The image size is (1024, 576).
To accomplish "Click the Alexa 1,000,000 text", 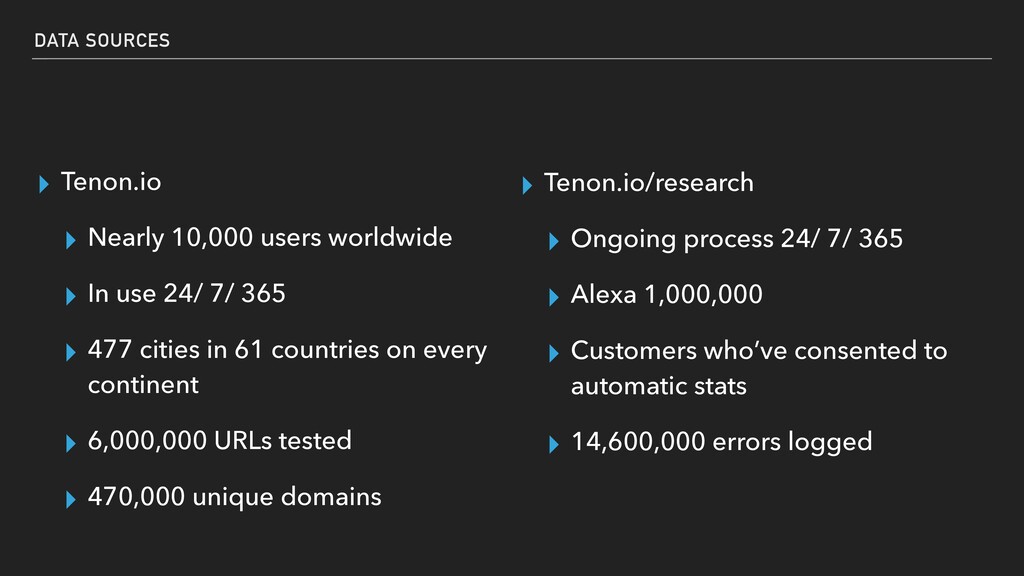I will [667, 295].
